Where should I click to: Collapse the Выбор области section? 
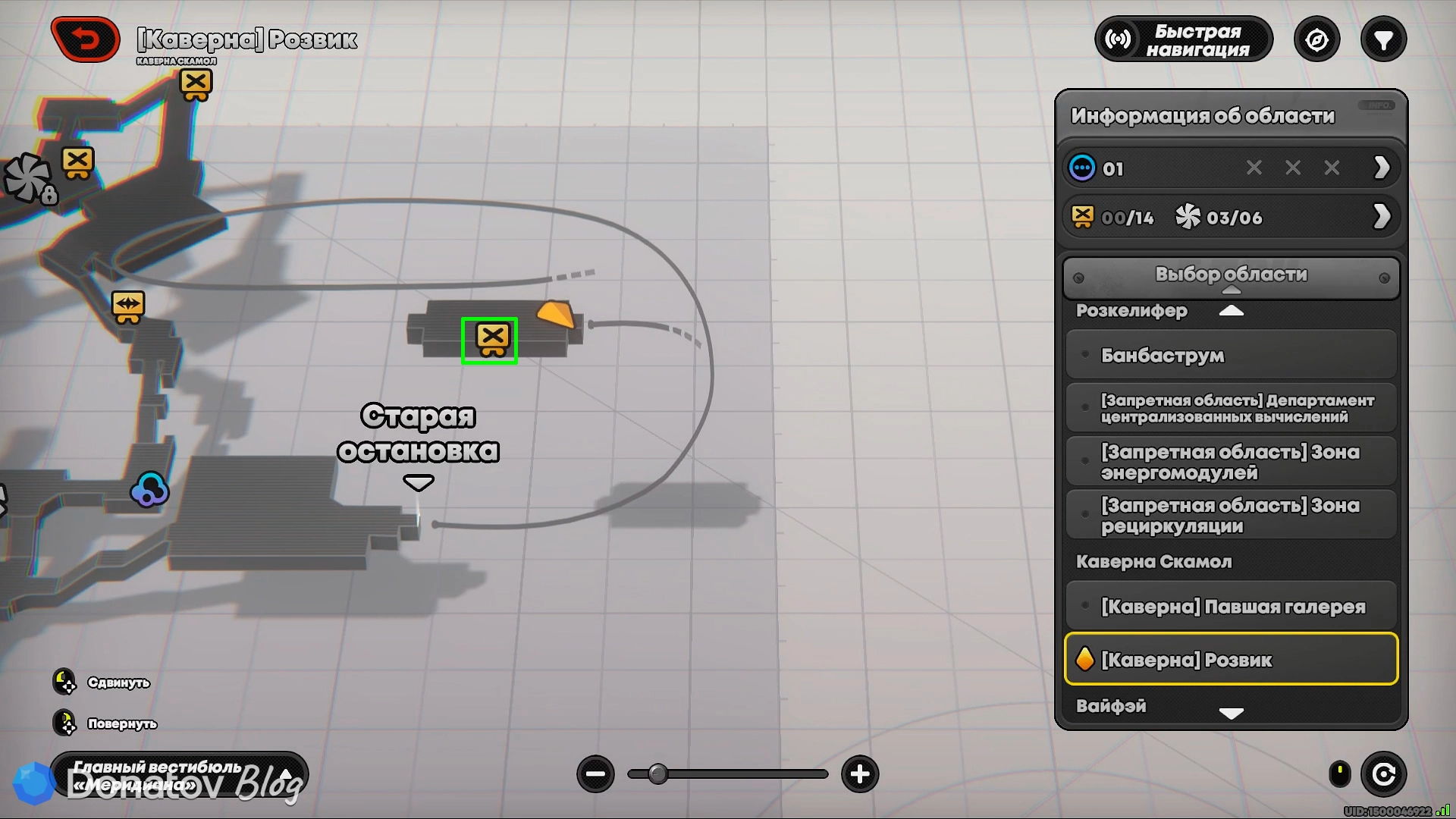tap(1231, 277)
